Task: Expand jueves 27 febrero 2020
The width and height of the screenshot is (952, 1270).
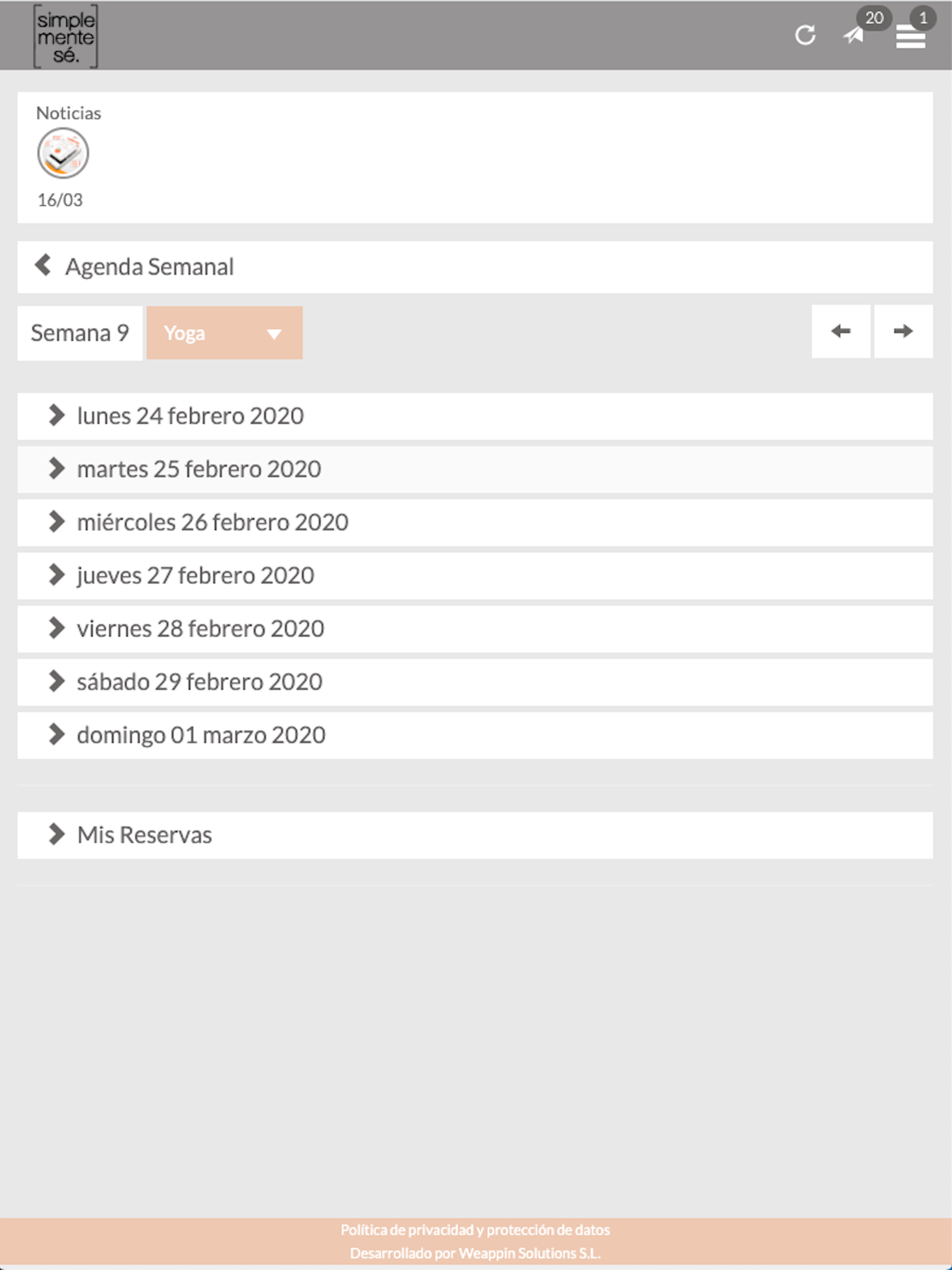Action: (475, 576)
